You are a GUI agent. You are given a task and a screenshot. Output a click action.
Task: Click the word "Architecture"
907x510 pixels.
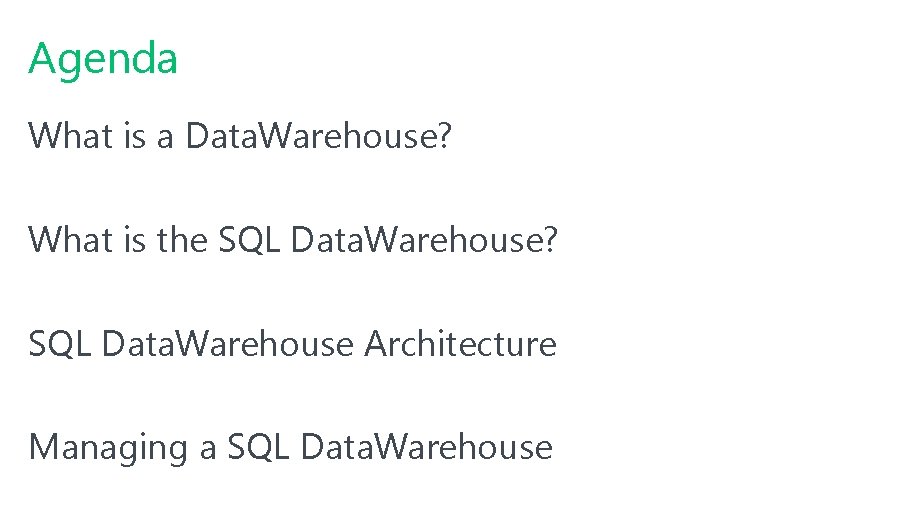click(460, 343)
